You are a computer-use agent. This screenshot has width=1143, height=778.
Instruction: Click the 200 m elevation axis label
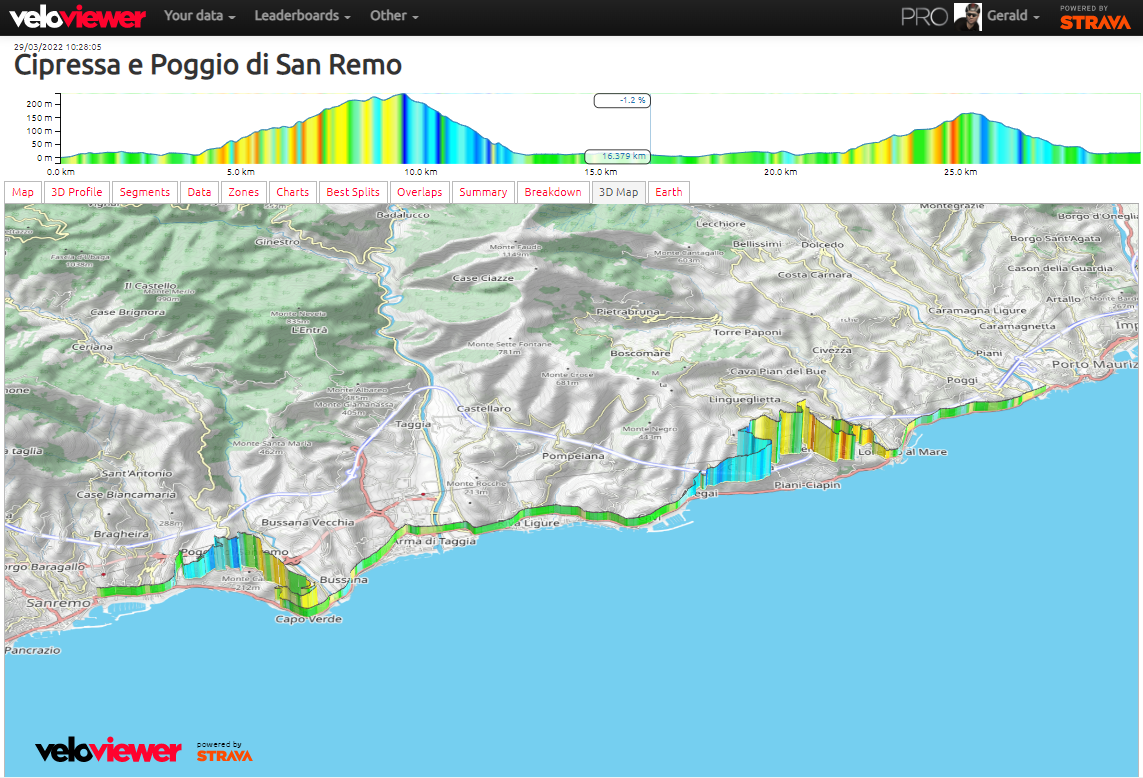[x=39, y=104]
